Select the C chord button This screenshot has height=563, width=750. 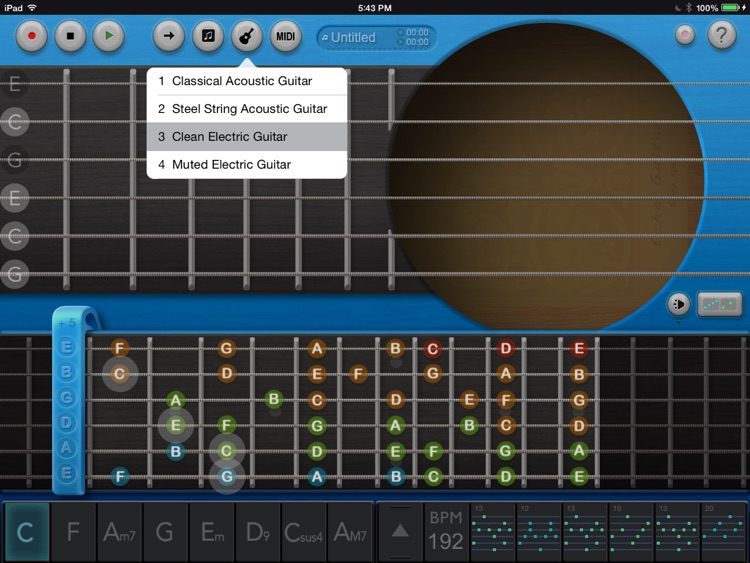[x=26, y=532]
